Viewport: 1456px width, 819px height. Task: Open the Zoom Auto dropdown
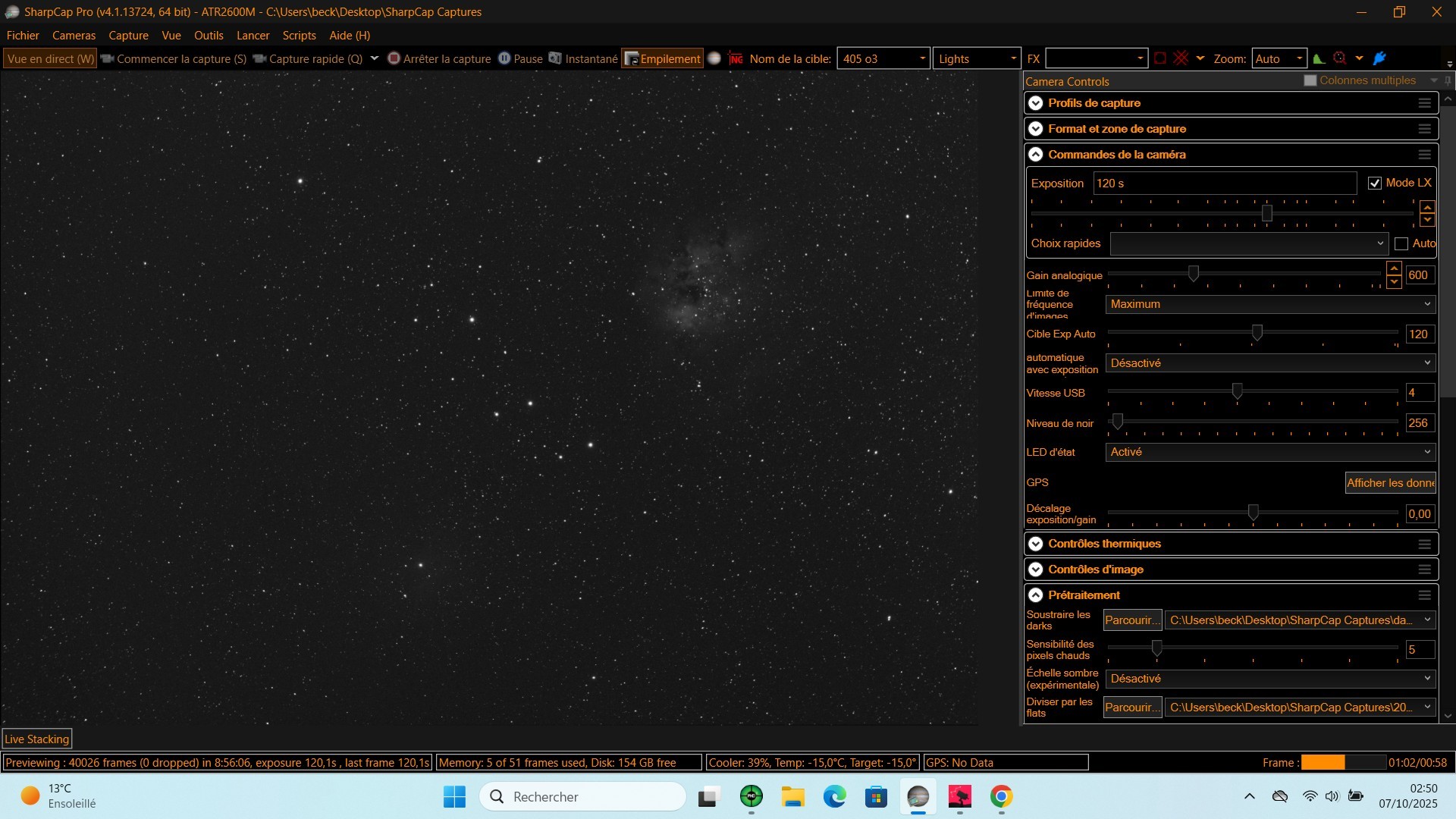[x=1279, y=58]
